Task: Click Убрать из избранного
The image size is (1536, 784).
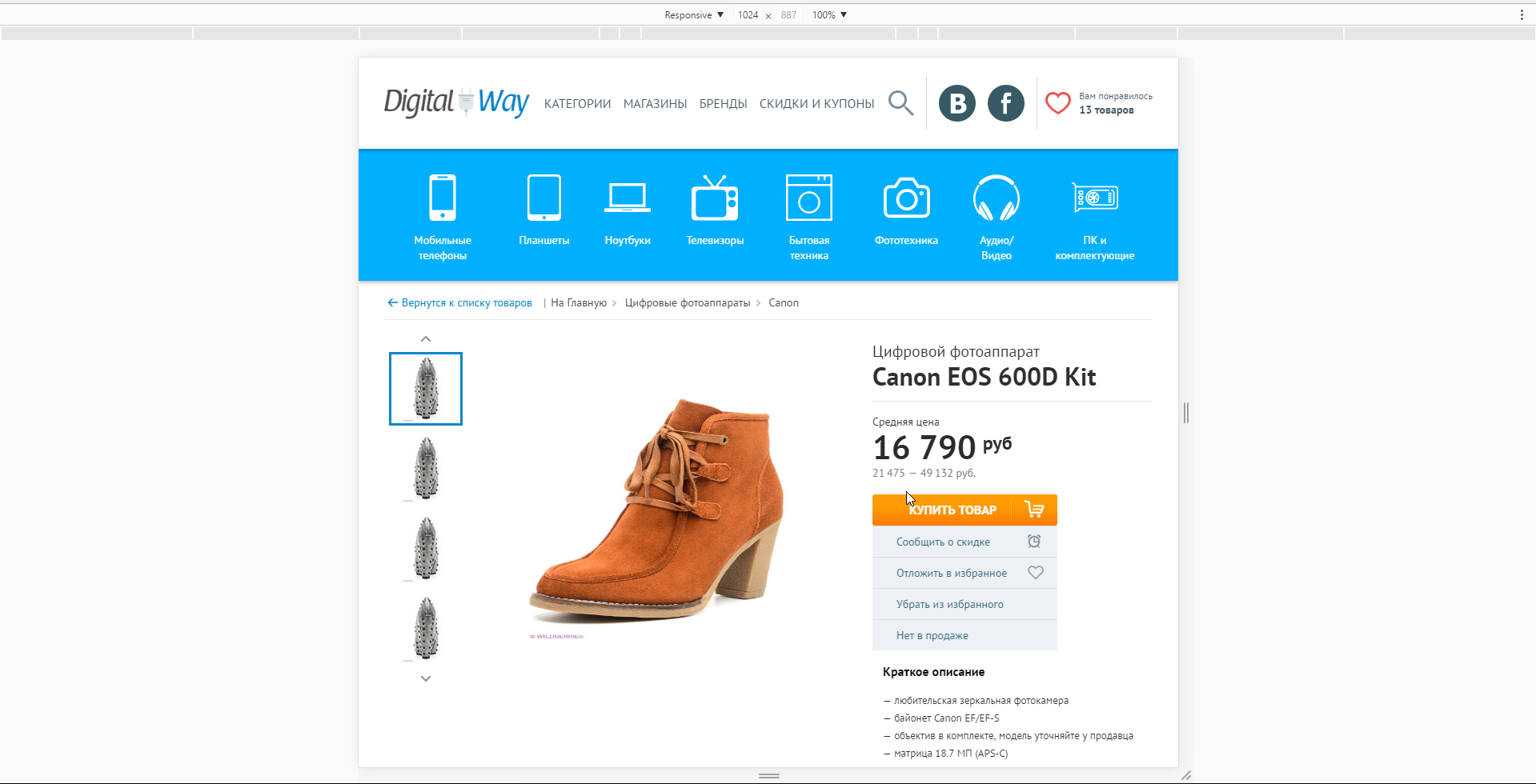Action: point(965,604)
